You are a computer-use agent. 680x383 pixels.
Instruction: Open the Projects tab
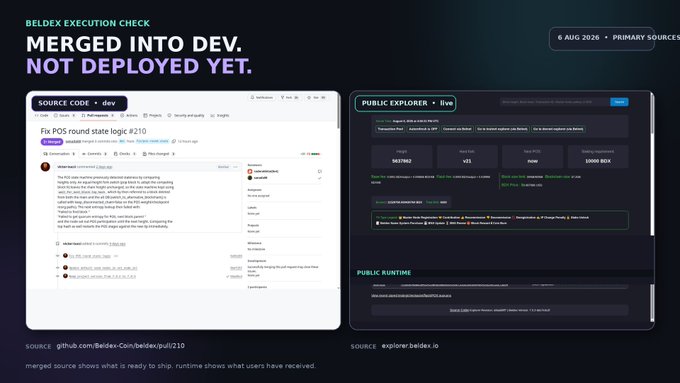[x=152, y=115]
